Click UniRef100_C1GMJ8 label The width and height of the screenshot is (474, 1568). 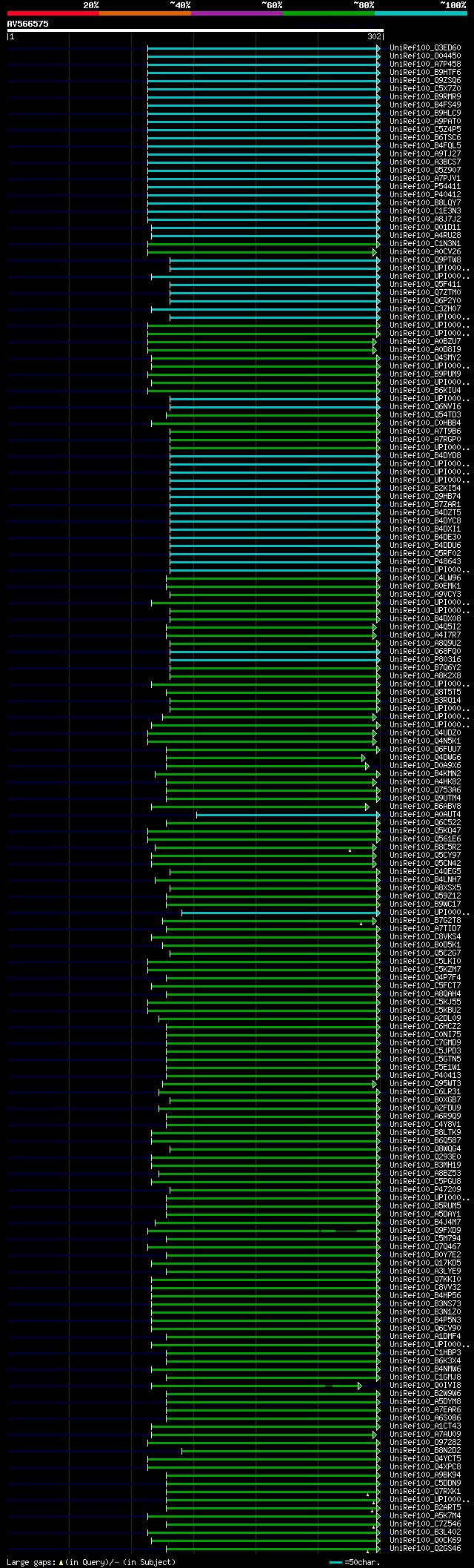point(425,1377)
